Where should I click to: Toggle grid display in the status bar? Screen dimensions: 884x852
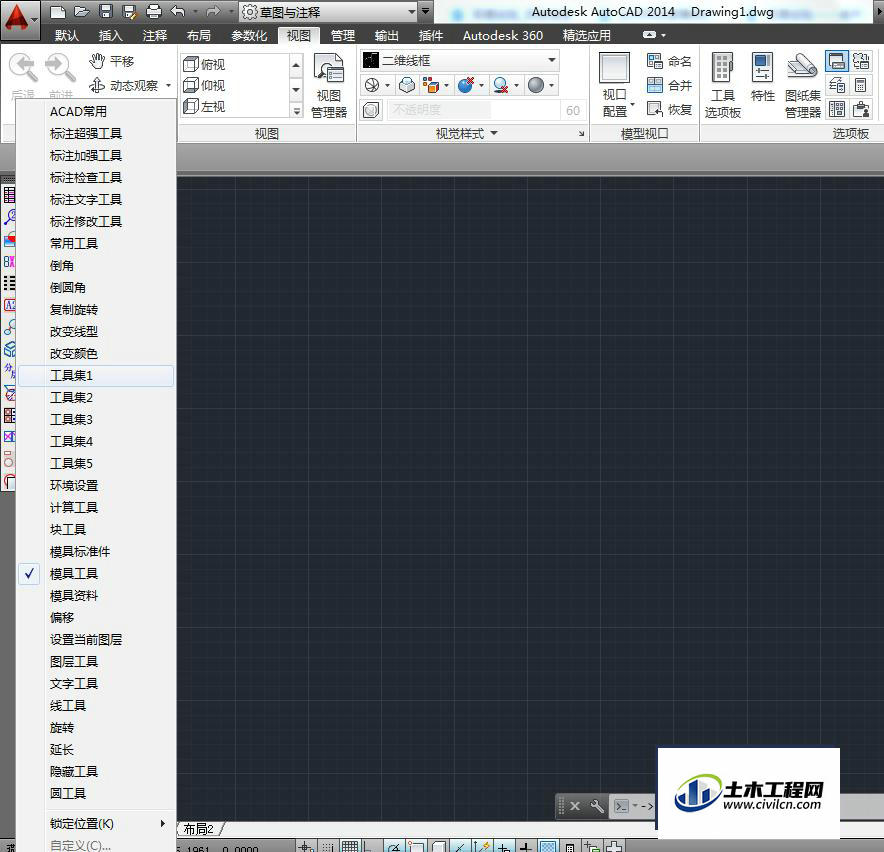click(x=349, y=847)
